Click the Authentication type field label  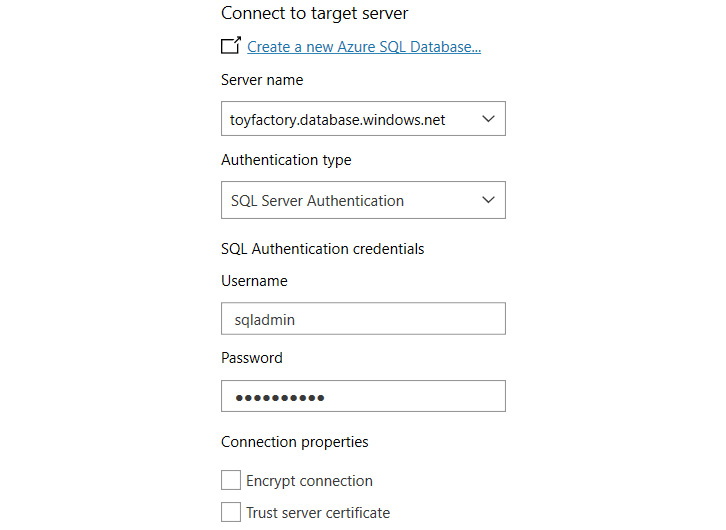coord(286,160)
